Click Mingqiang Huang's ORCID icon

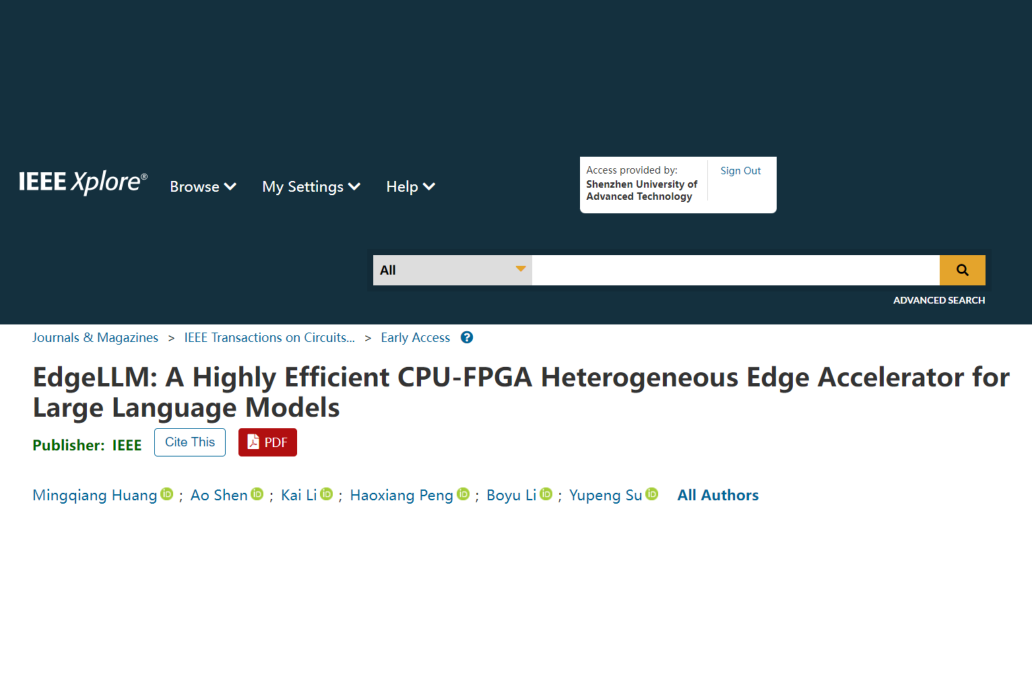click(167, 494)
